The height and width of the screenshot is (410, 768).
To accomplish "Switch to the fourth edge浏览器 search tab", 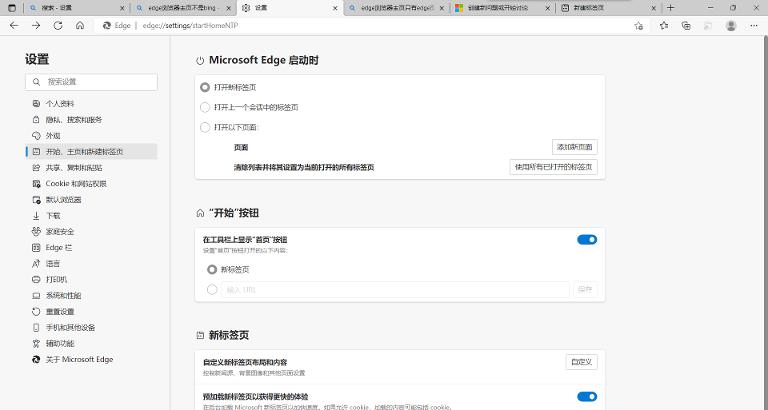I will tap(396, 8).
